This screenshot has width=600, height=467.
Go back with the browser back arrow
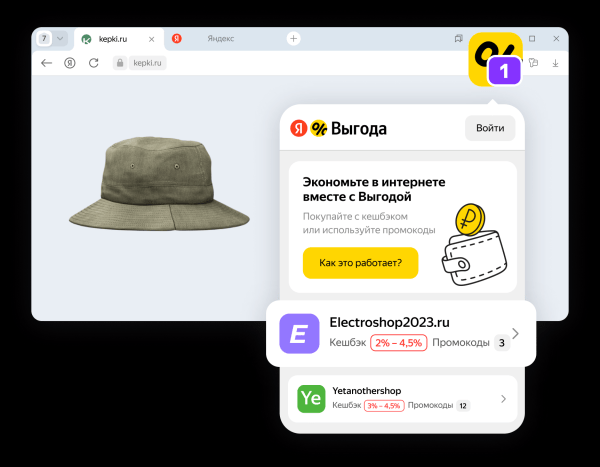pyautogui.click(x=46, y=62)
